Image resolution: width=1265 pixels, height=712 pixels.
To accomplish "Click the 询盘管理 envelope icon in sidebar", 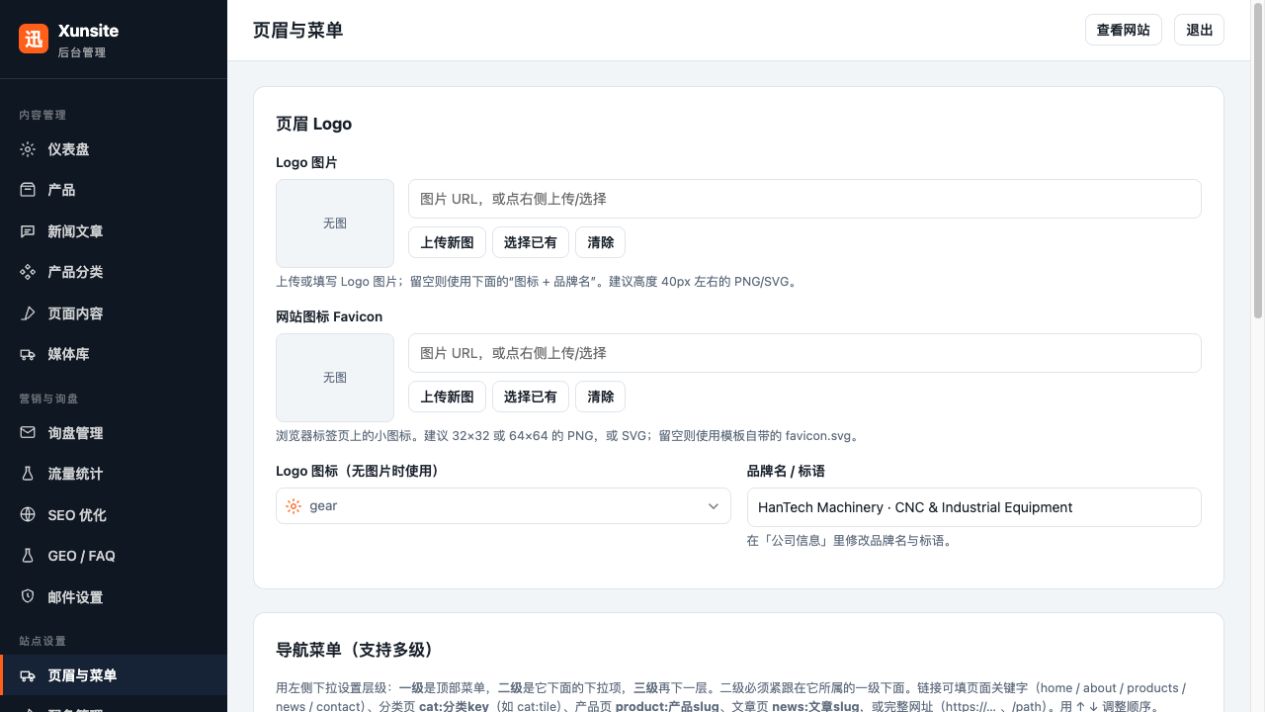I will pyautogui.click(x=28, y=433).
